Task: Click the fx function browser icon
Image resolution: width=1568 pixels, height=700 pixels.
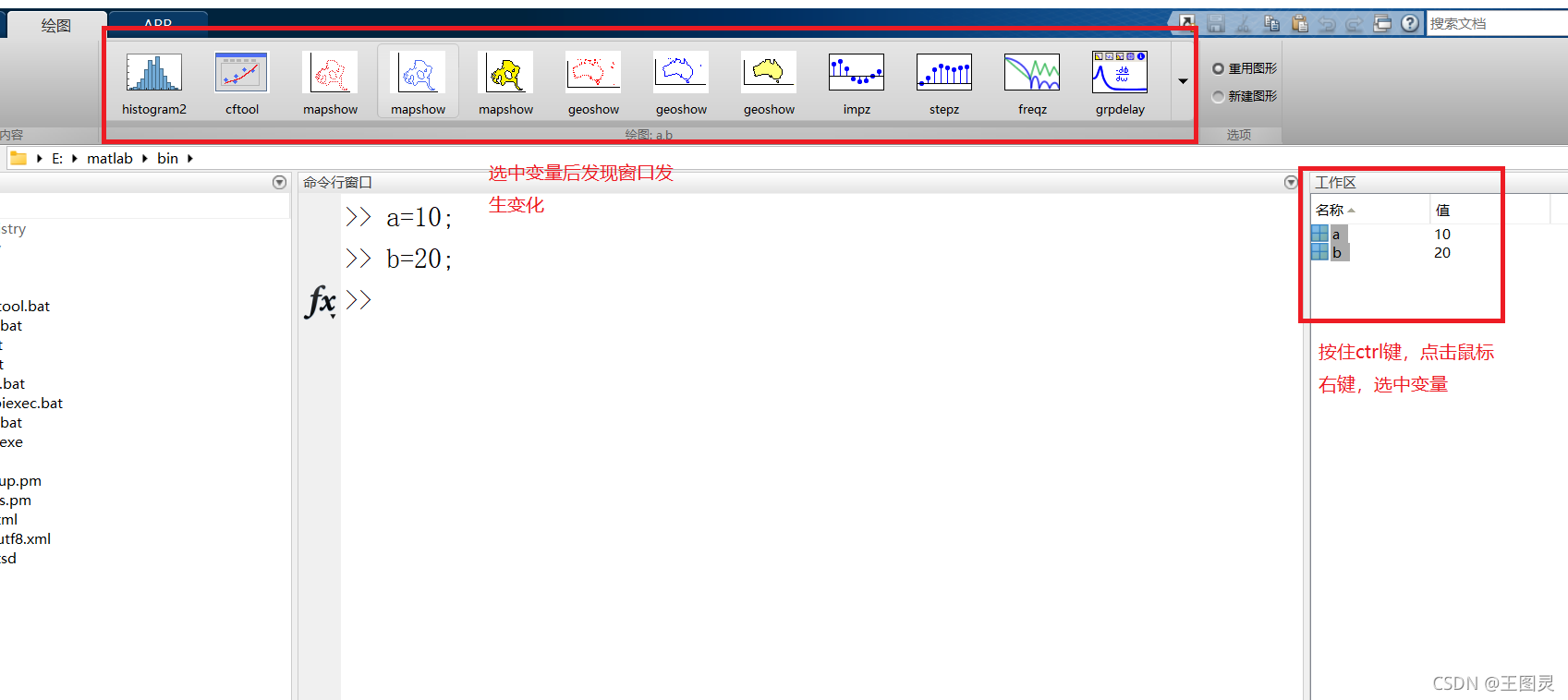Action: click(321, 301)
